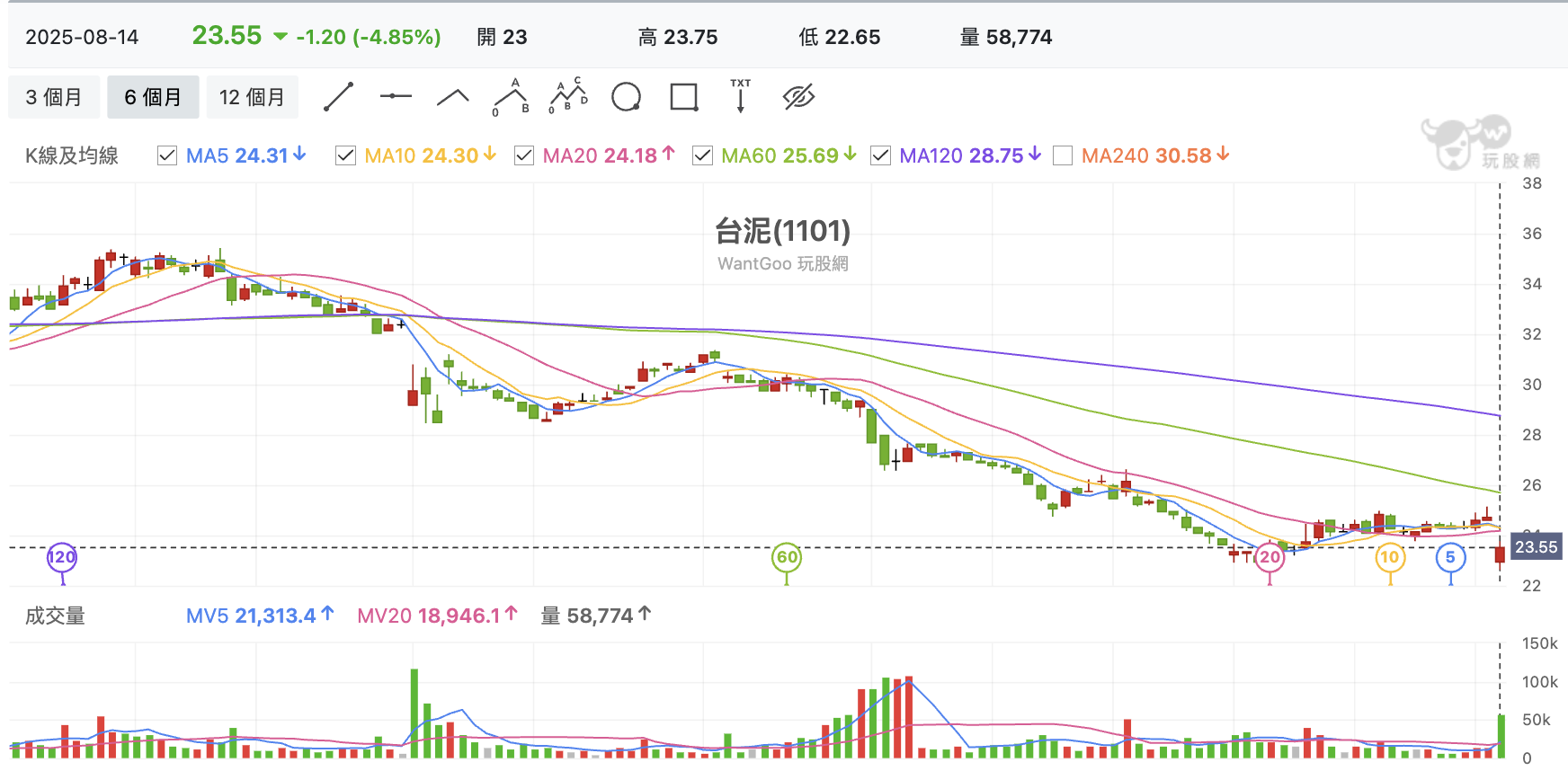Click the high price 高 23.75
The height and width of the screenshot is (771, 1568).
tap(678, 37)
